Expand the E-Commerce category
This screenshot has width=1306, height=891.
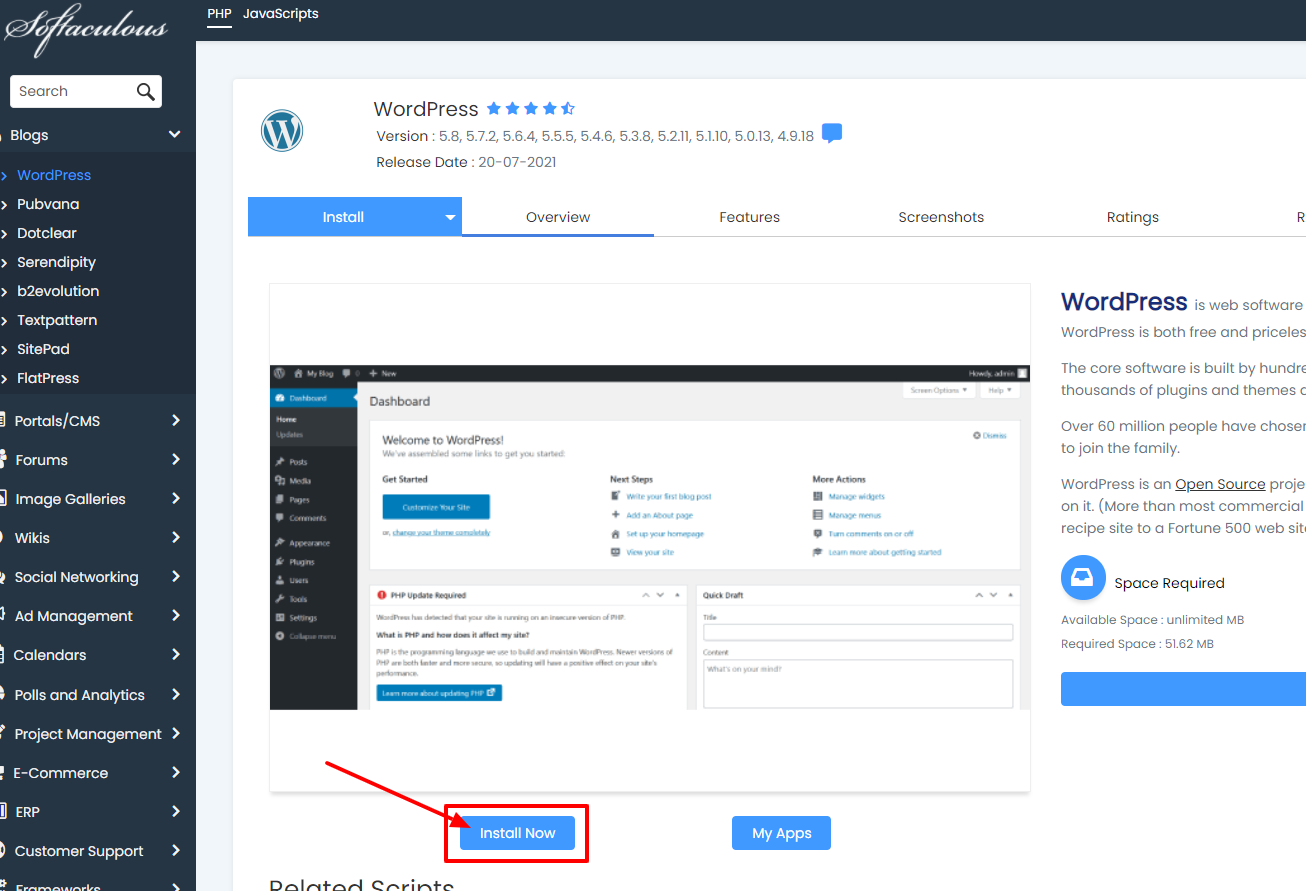(98, 773)
